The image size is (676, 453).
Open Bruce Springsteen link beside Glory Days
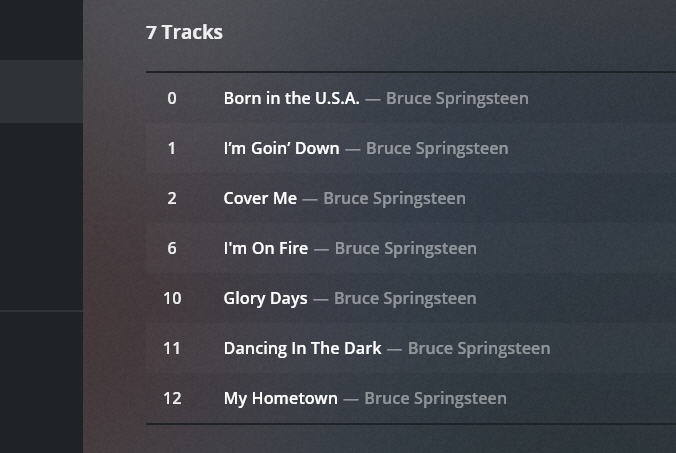point(405,298)
